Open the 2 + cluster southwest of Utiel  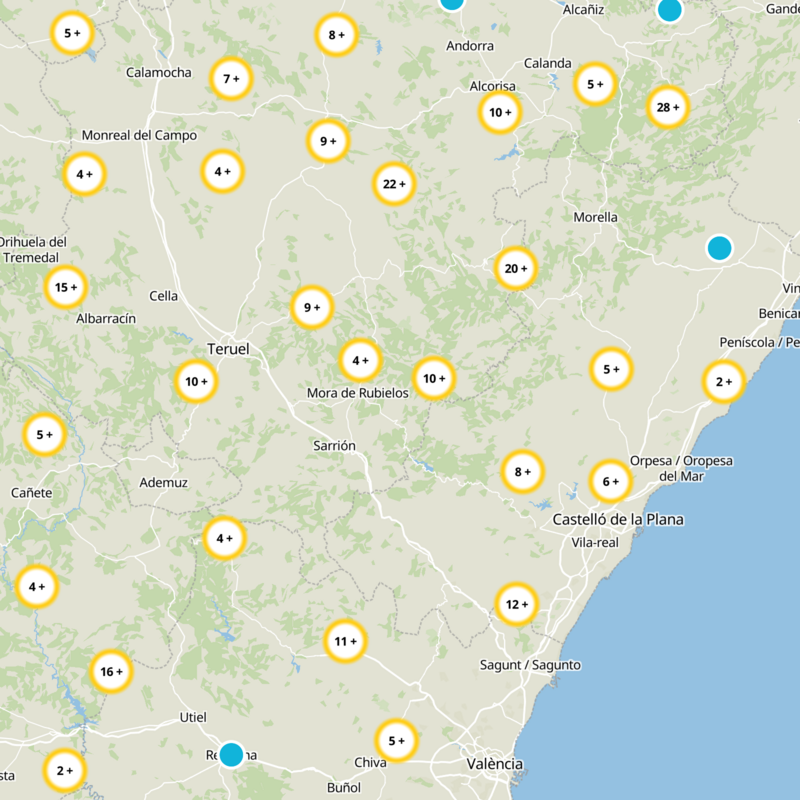(x=64, y=770)
